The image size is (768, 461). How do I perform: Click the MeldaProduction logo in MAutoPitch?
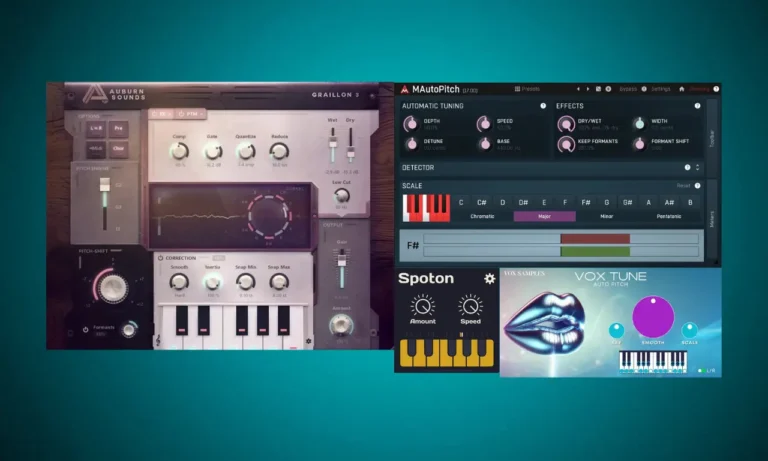click(x=405, y=89)
